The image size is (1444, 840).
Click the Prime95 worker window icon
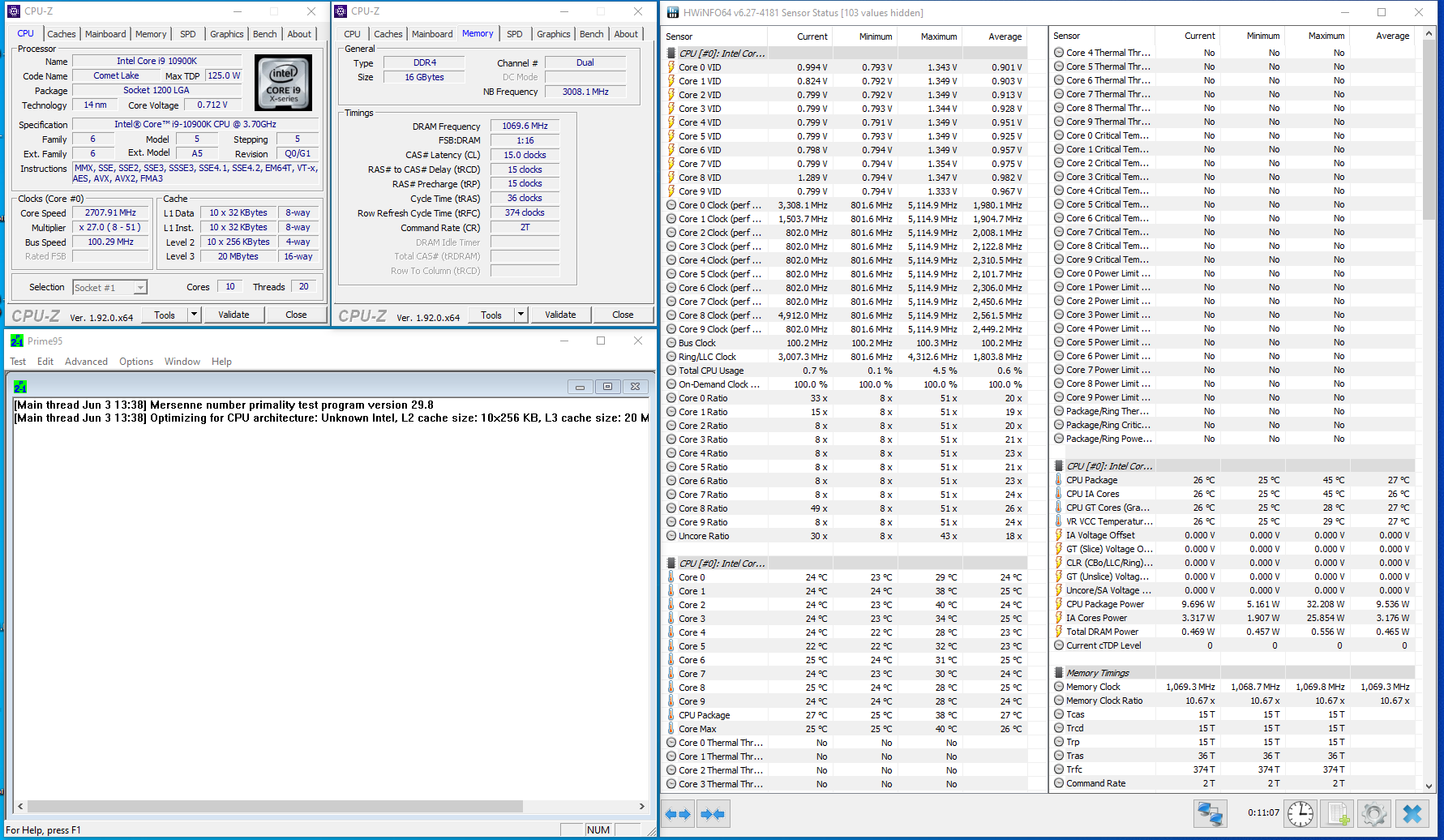click(x=20, y=387)
